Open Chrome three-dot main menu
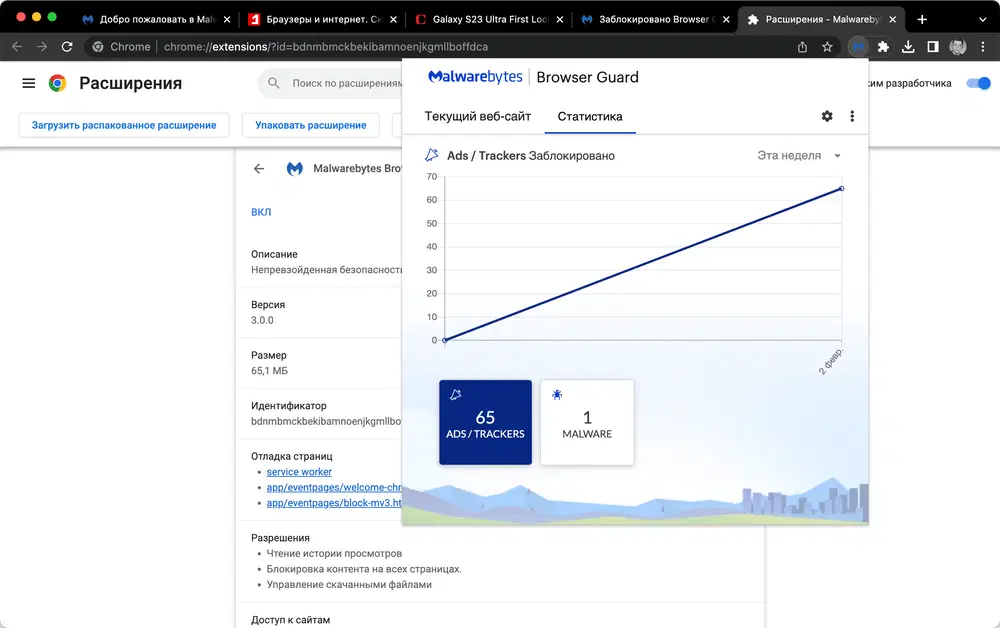 coord(983,47)
